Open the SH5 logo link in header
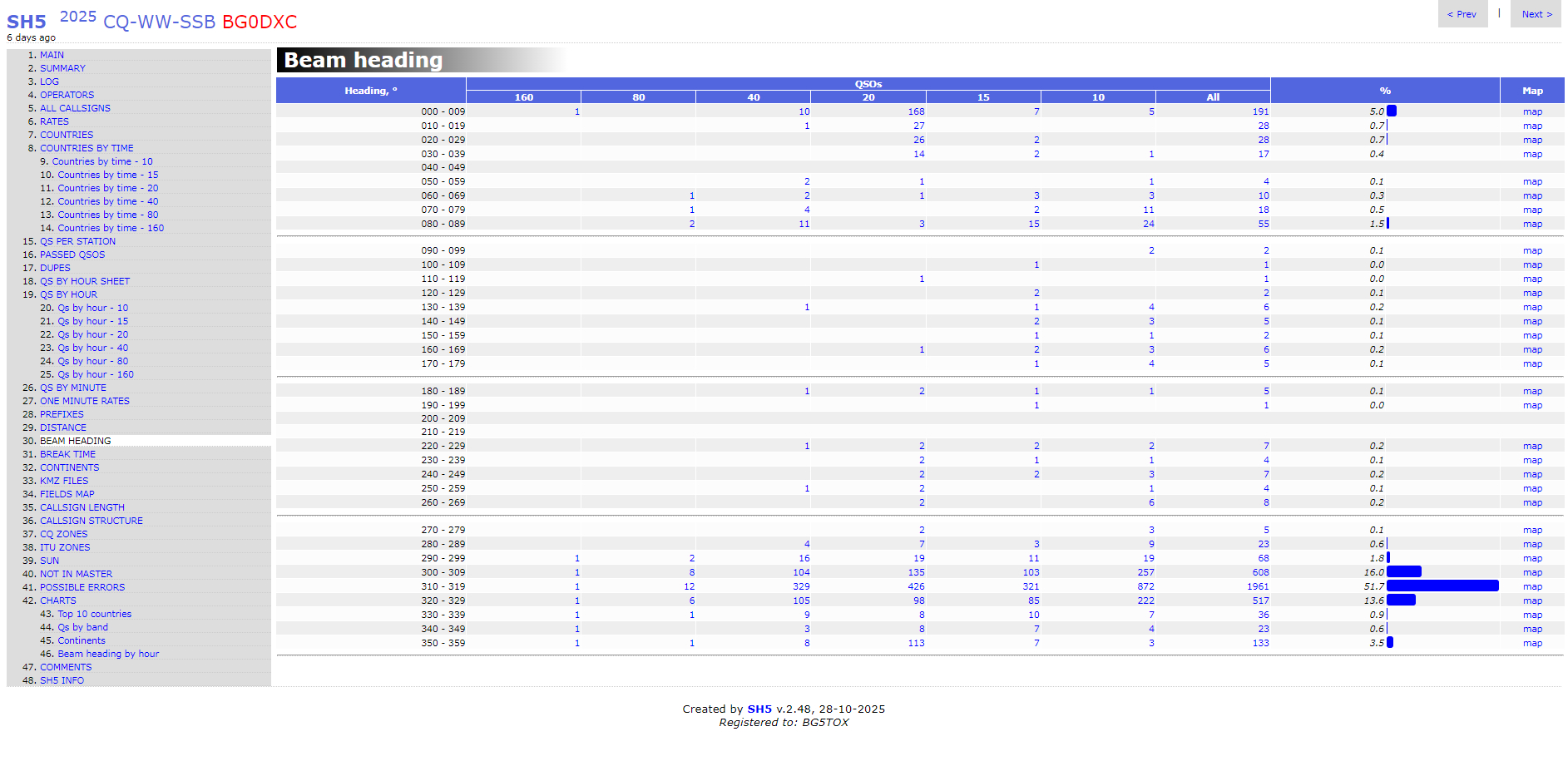Viewport: 1568px width, 771px height. (27, 22)
